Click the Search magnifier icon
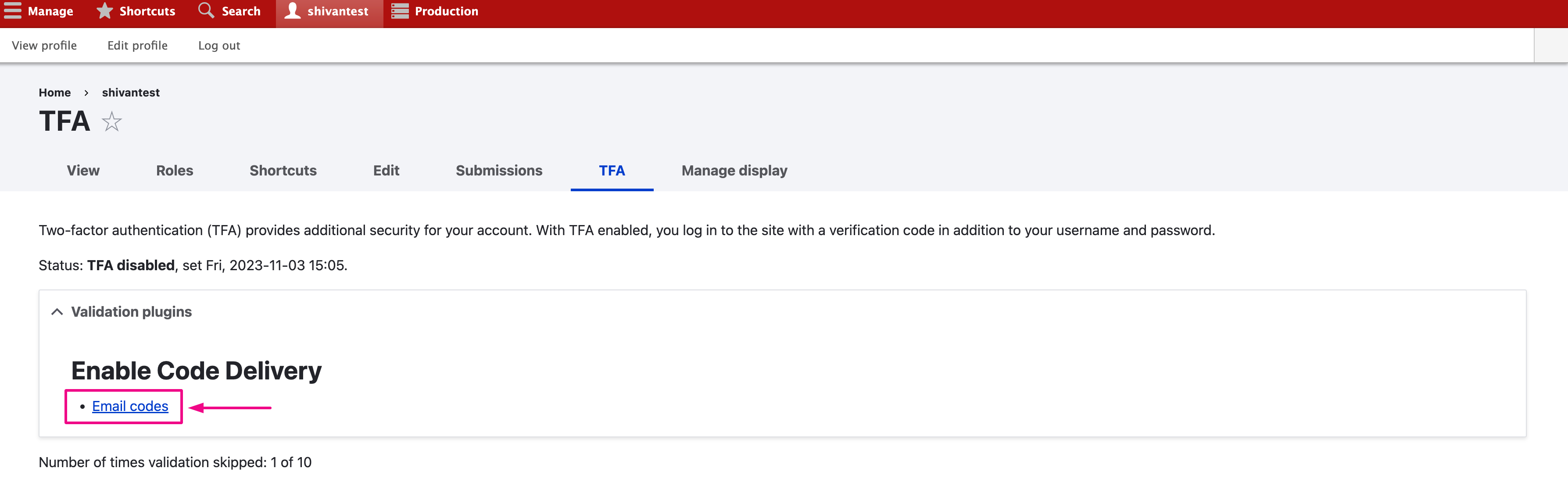Viewport: 1568px width, 479px height. tap(206, 11)
